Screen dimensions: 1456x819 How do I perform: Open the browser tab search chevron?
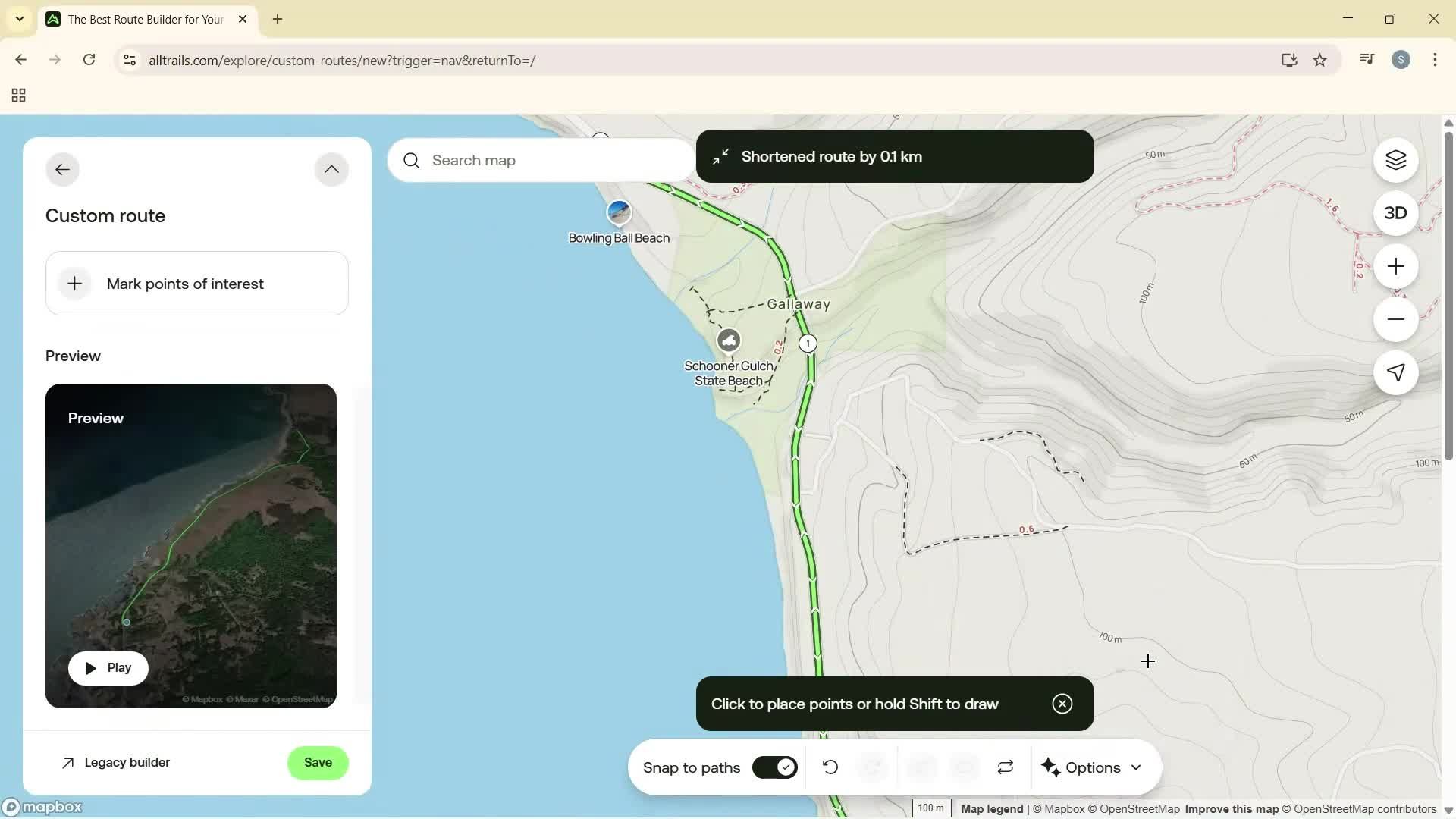coord(20,19)
